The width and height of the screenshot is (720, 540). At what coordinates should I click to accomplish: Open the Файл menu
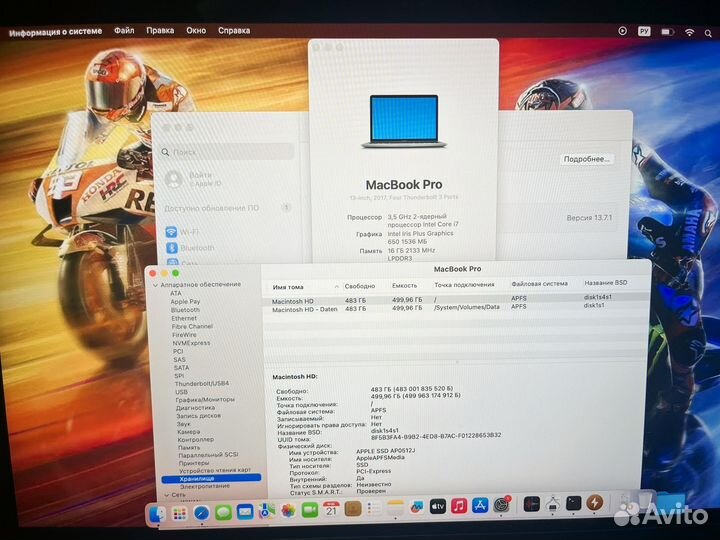[x=124, y=30]
